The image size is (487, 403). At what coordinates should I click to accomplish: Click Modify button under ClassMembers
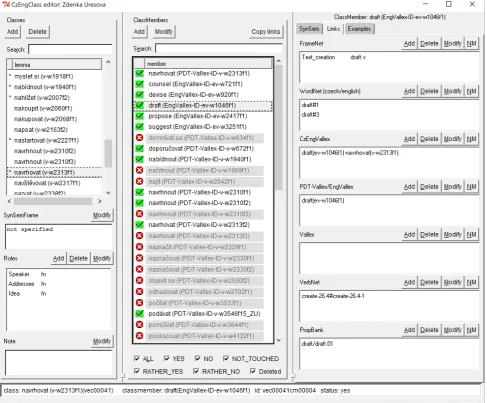click(164, 32)
